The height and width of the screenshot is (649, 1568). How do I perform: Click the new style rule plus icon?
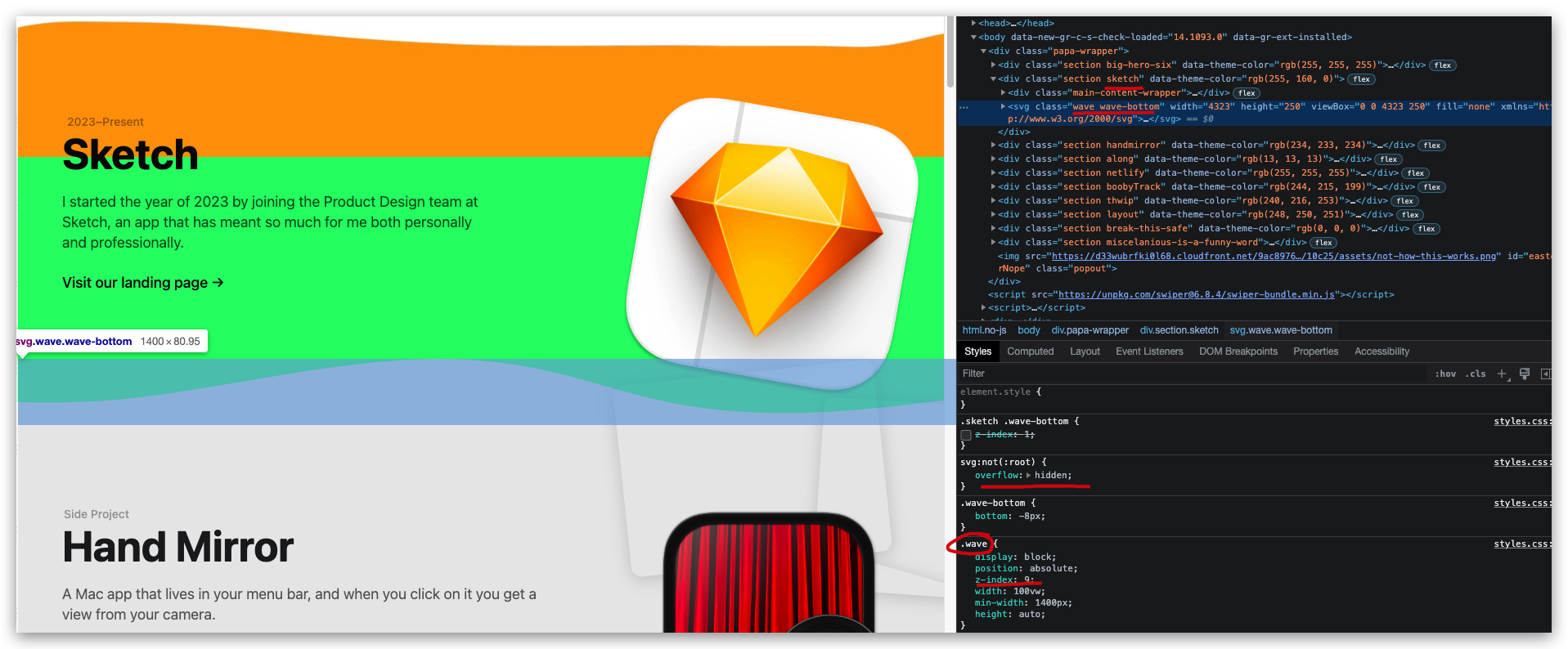point(1502,374)
